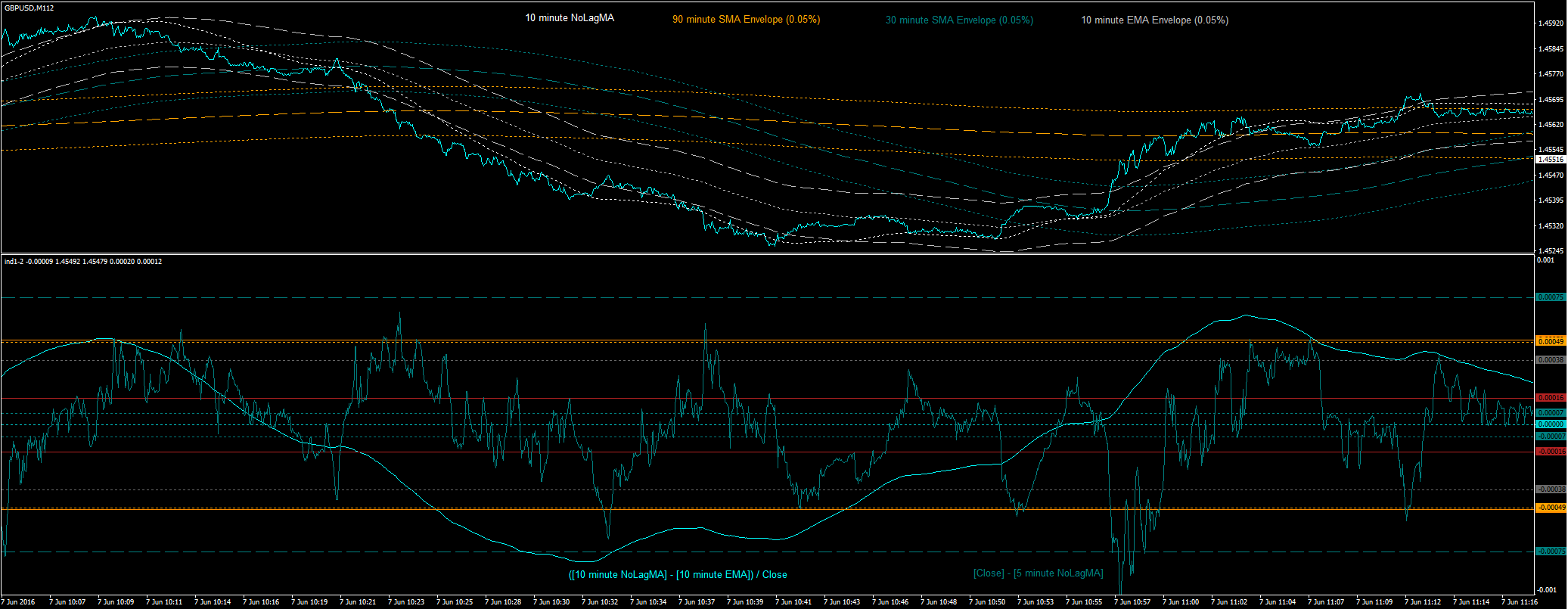1568x609 pixels.
Task: Click the 0.00007 level tag
Action: 1551,413
